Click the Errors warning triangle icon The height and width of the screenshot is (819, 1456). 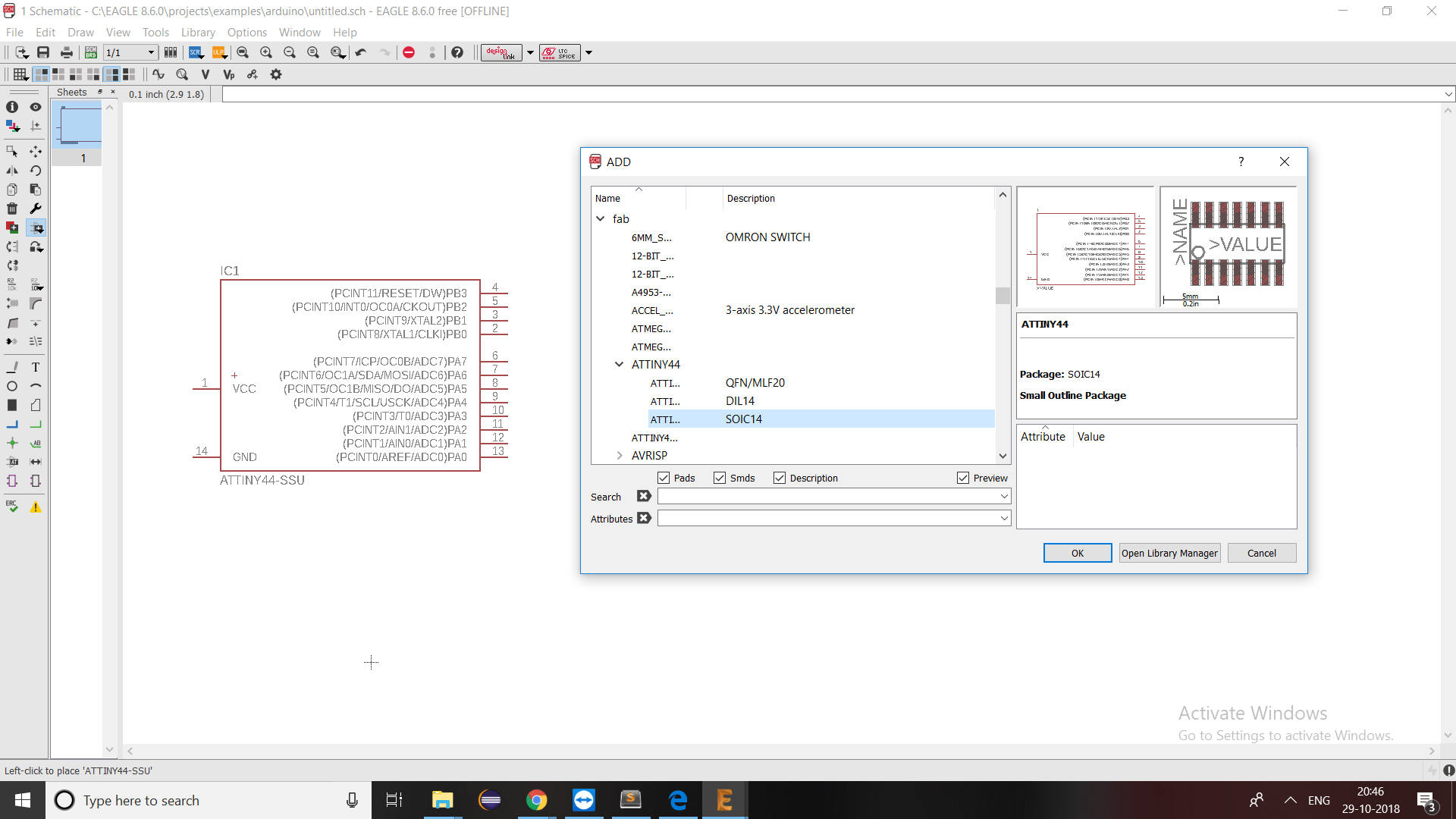36,507
